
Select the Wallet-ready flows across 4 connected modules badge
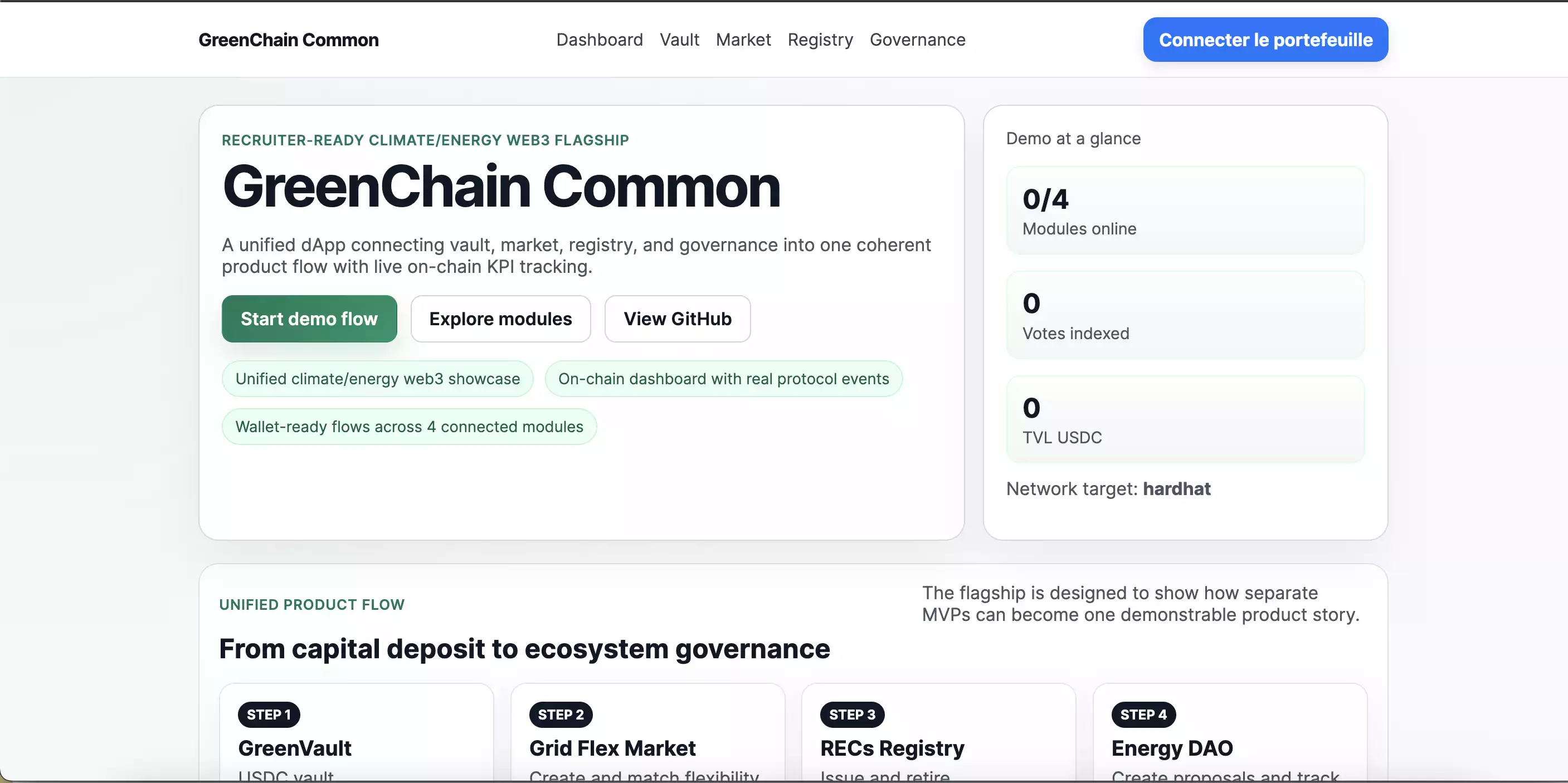[x=409, y=426]
